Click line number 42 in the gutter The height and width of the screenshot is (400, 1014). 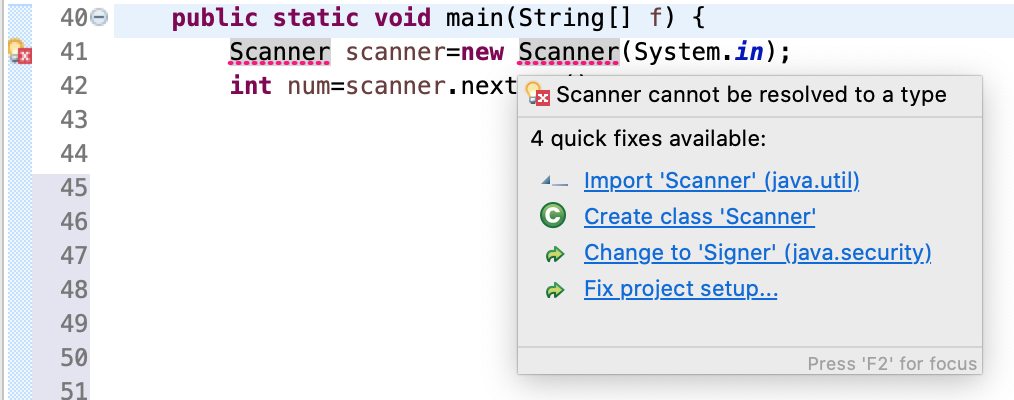click(73, 86)
